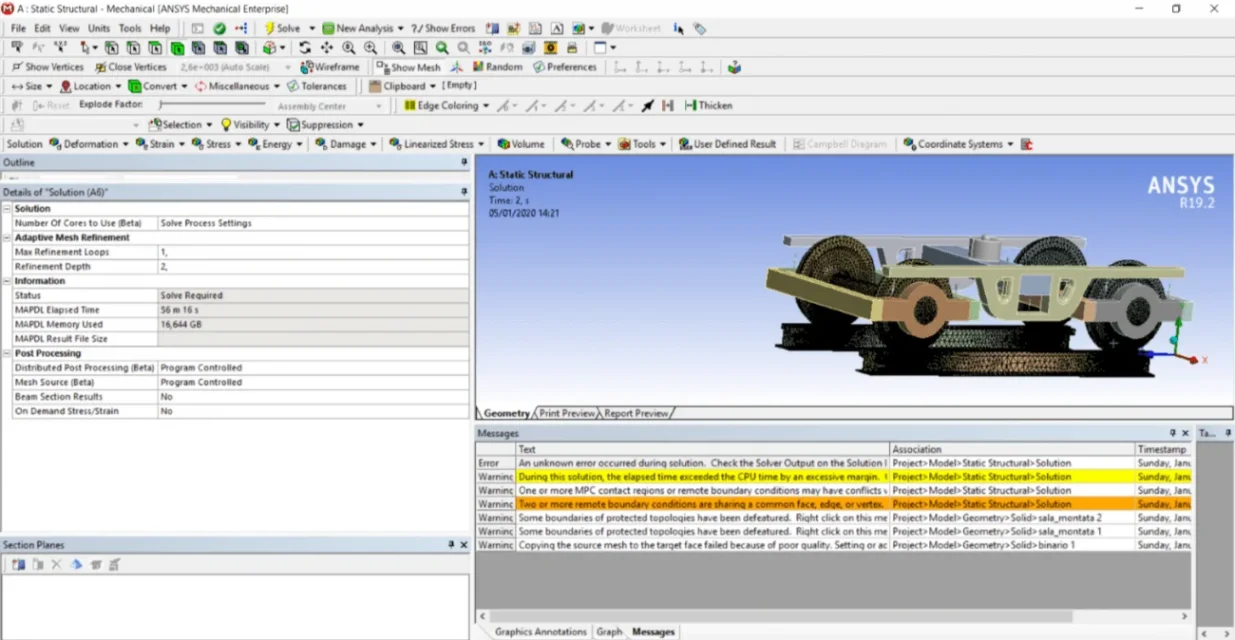Open the Volume result icon
This screenshot has height=640, width=1235.
(x=504, y=144)
